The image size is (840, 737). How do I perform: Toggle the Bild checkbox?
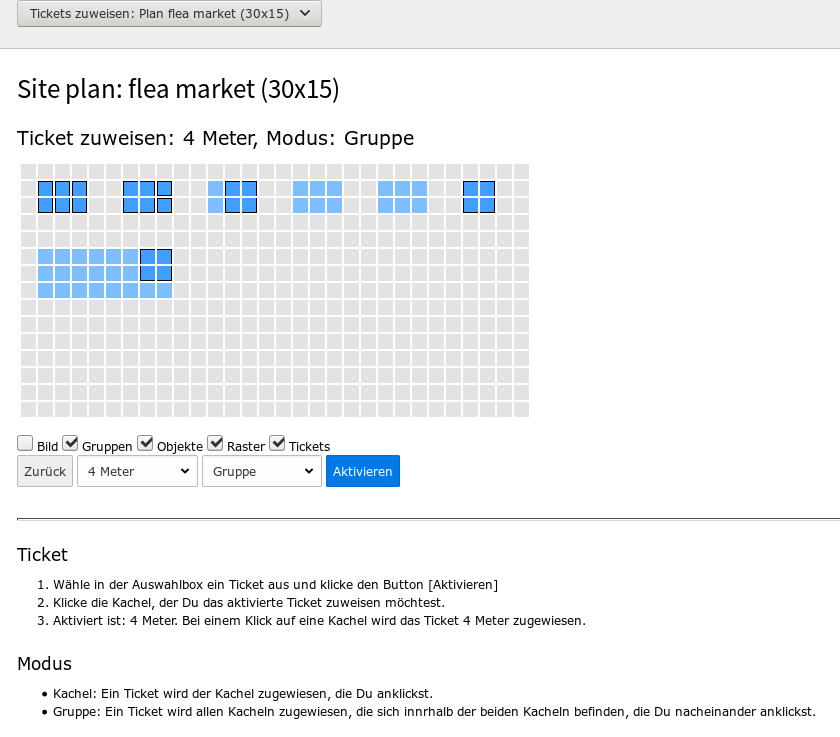click(x=25, y=443)
